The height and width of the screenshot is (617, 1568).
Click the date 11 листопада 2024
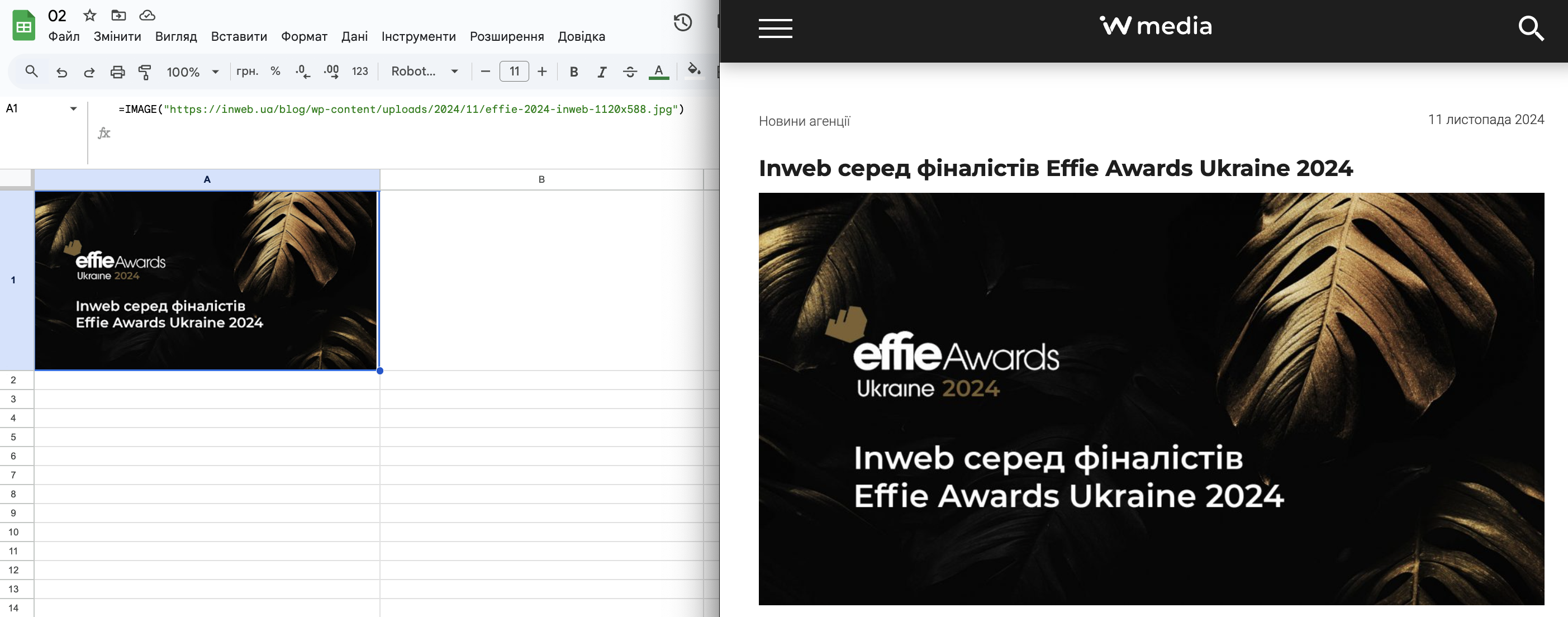1486,119
